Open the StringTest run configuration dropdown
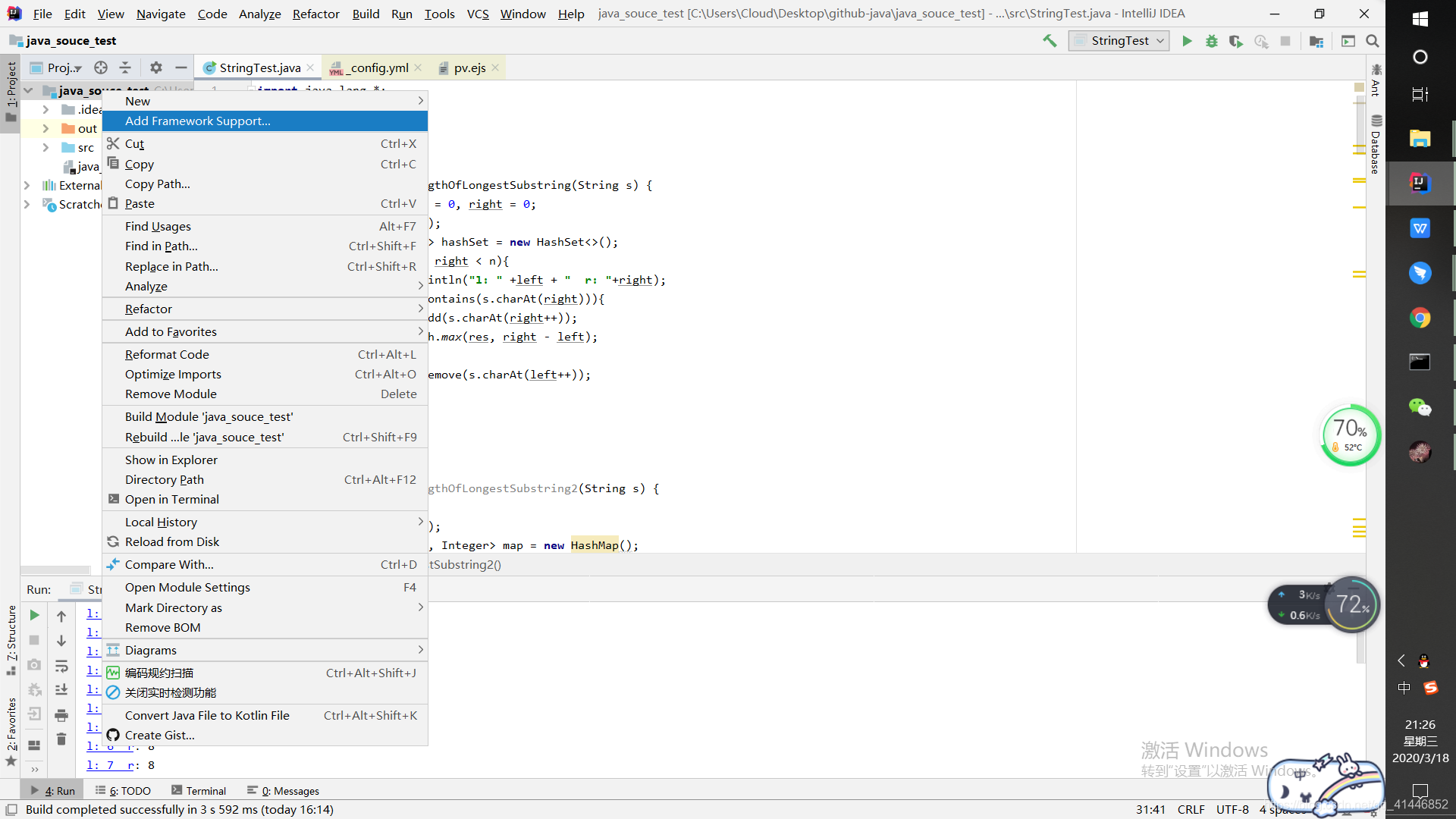 point(1119,41)
